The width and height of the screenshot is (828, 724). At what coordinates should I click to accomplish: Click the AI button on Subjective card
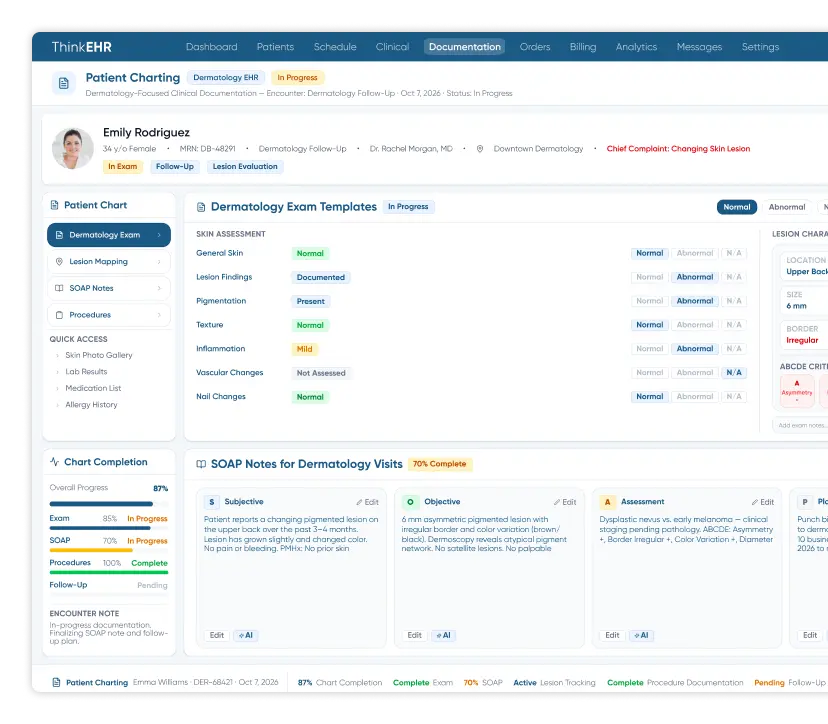[x=246, y=635]
